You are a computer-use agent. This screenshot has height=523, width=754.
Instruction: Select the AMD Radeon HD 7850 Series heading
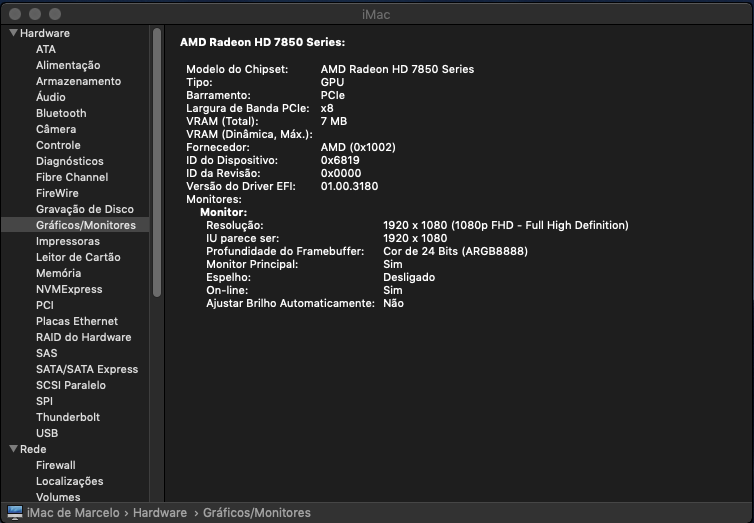262,42
